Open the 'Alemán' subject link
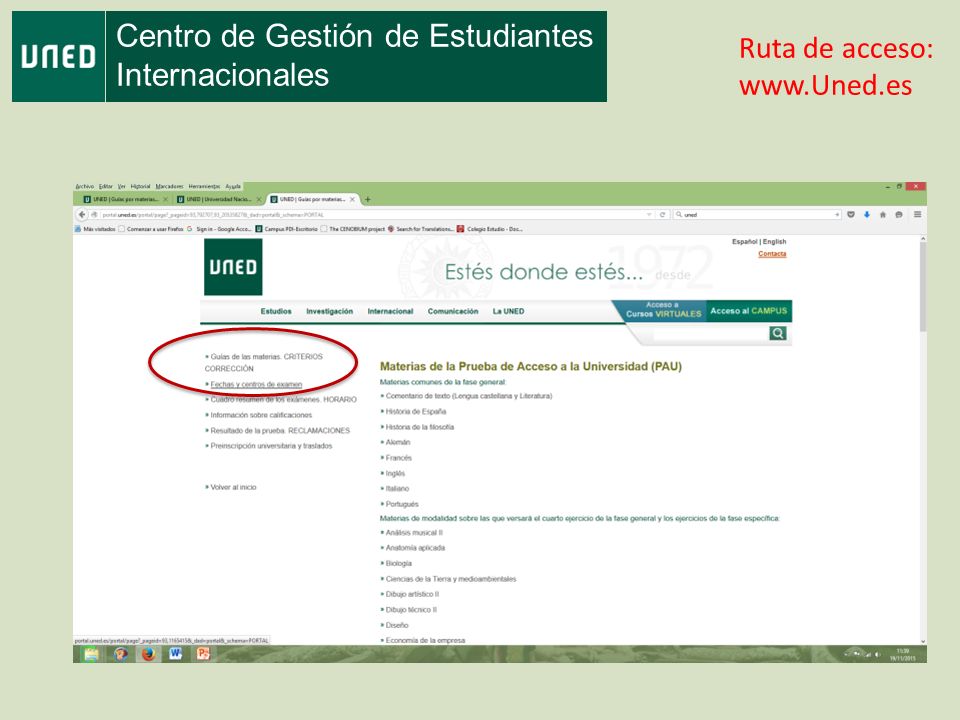 point(397,442)
